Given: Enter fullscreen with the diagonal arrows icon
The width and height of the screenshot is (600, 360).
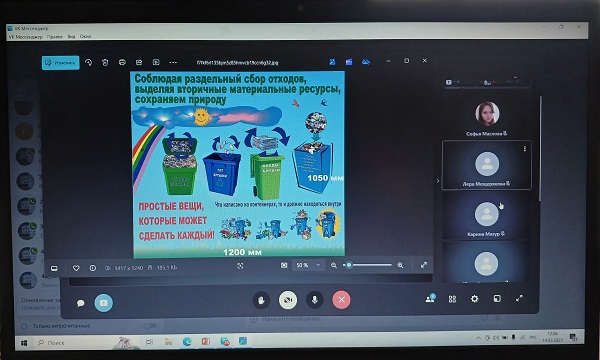Looking at the screenshot, I should pos(424,265).
